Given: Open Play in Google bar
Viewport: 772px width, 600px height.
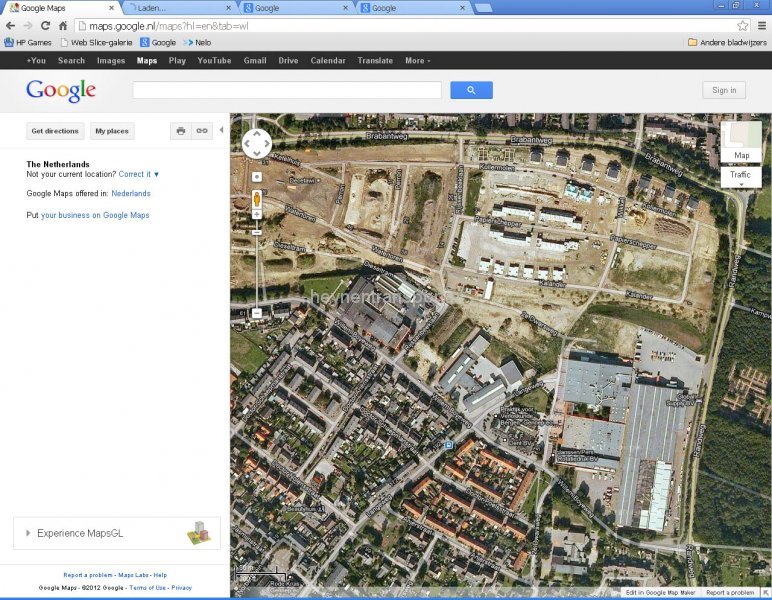Looking at the screenshot, I should pyautogui.click(x=177, y=61).
